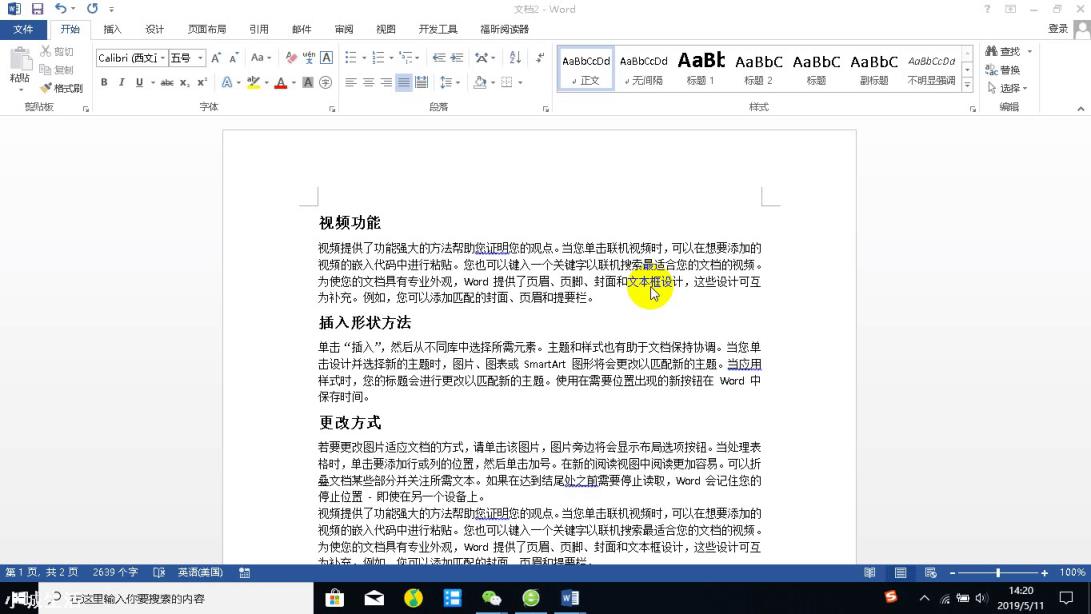
Task: Increase font size with grow icon
Action: (x=216, y=58)
